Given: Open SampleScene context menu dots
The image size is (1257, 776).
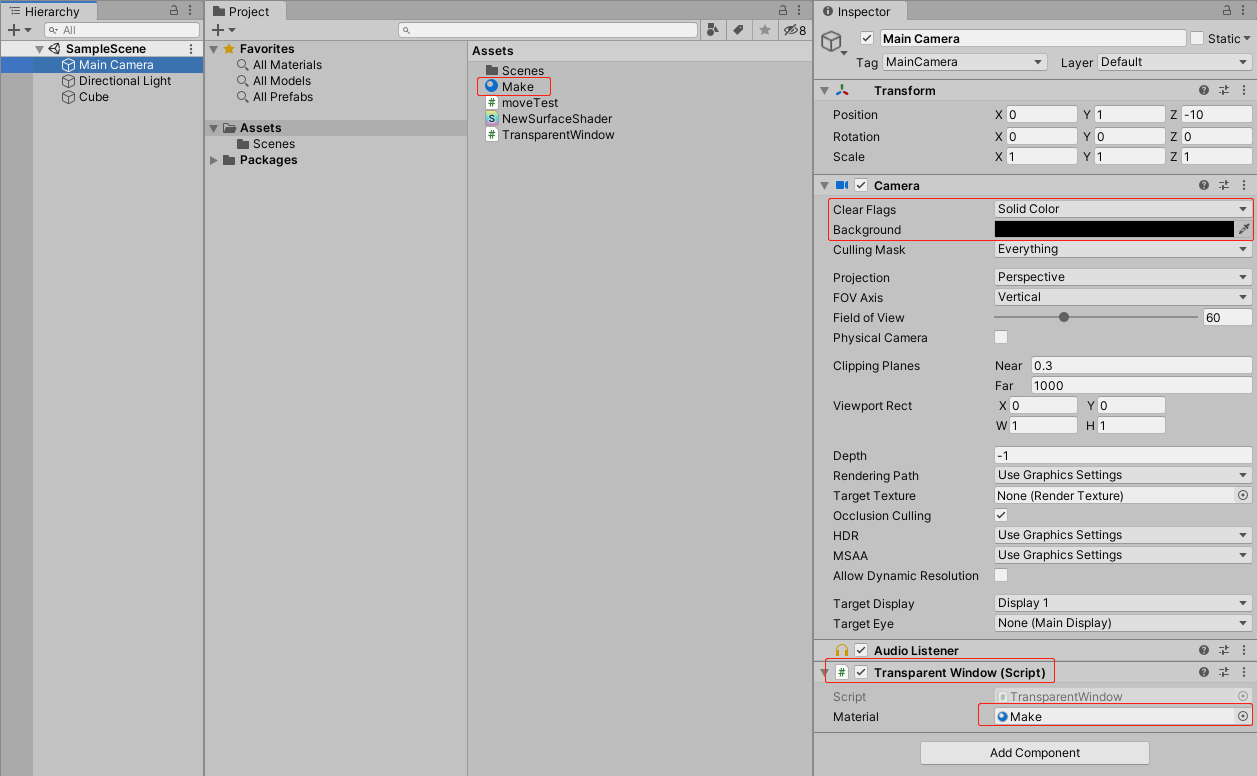Looking at the screenshot, I should (191, 49).
